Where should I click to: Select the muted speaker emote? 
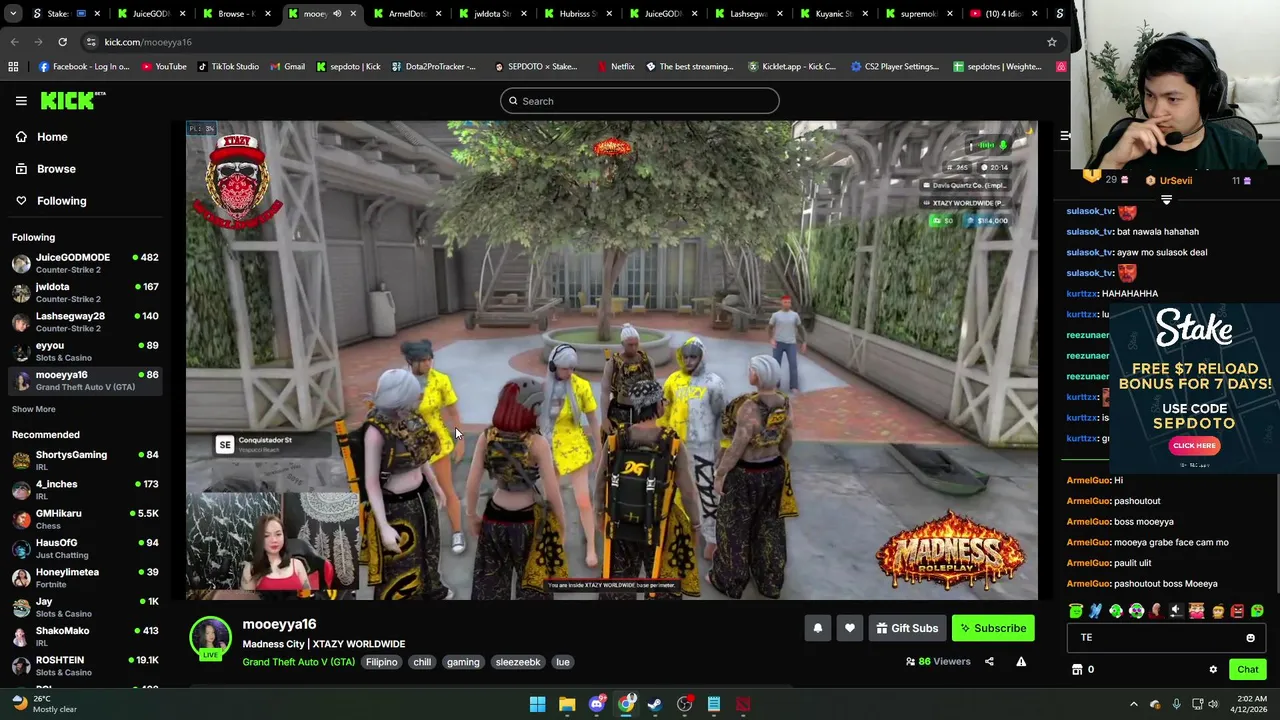[x=1176, y=610]
